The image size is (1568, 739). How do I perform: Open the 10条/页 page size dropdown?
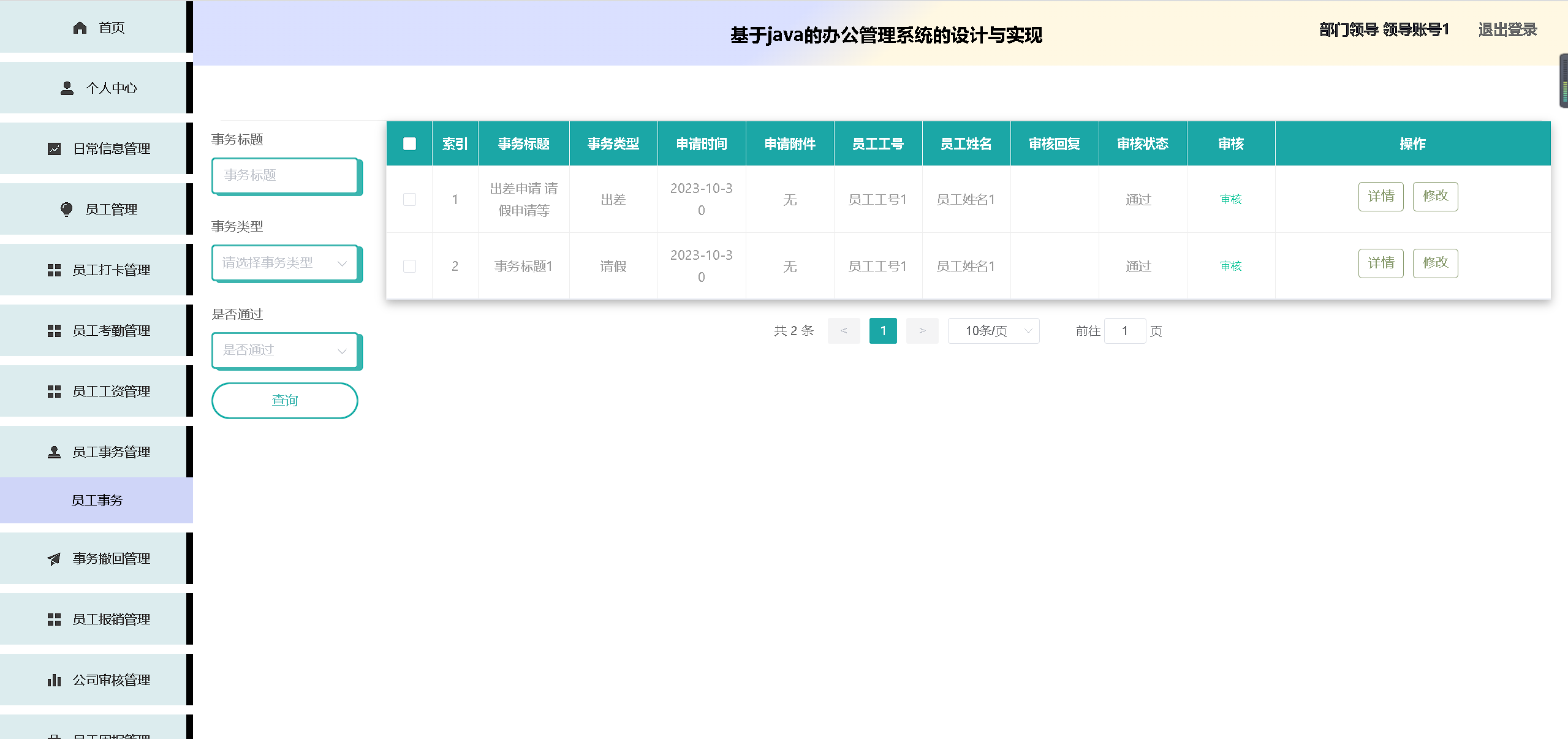(993, 331)
